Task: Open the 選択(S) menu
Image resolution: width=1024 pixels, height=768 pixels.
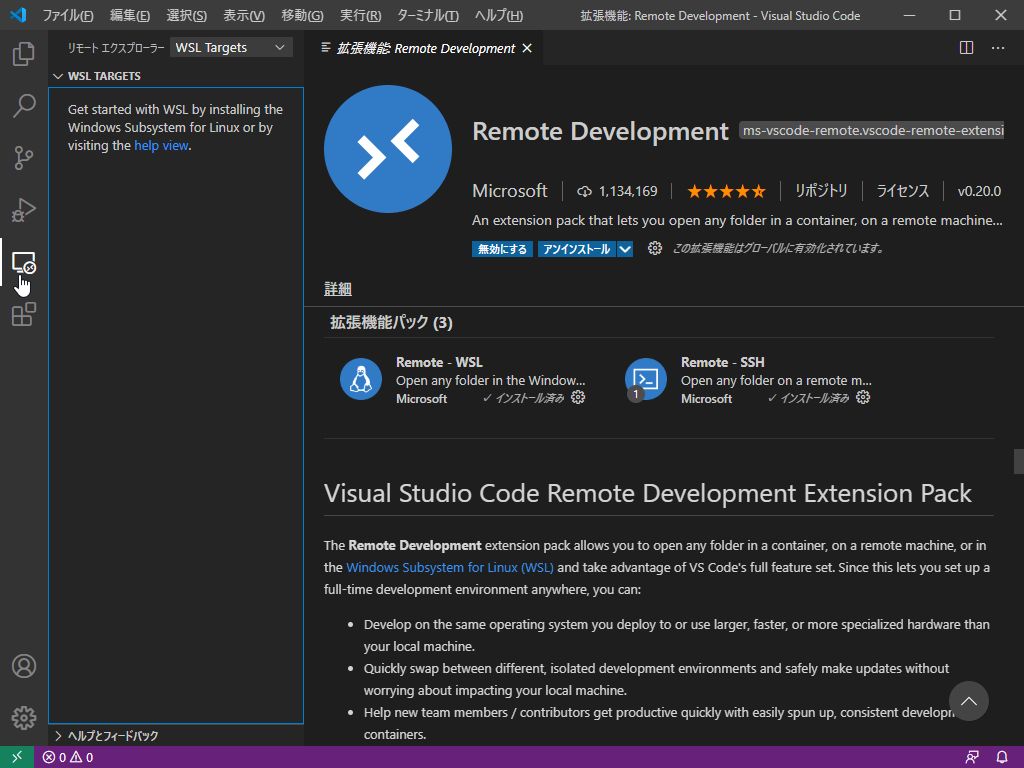Action: pos(186,15)
